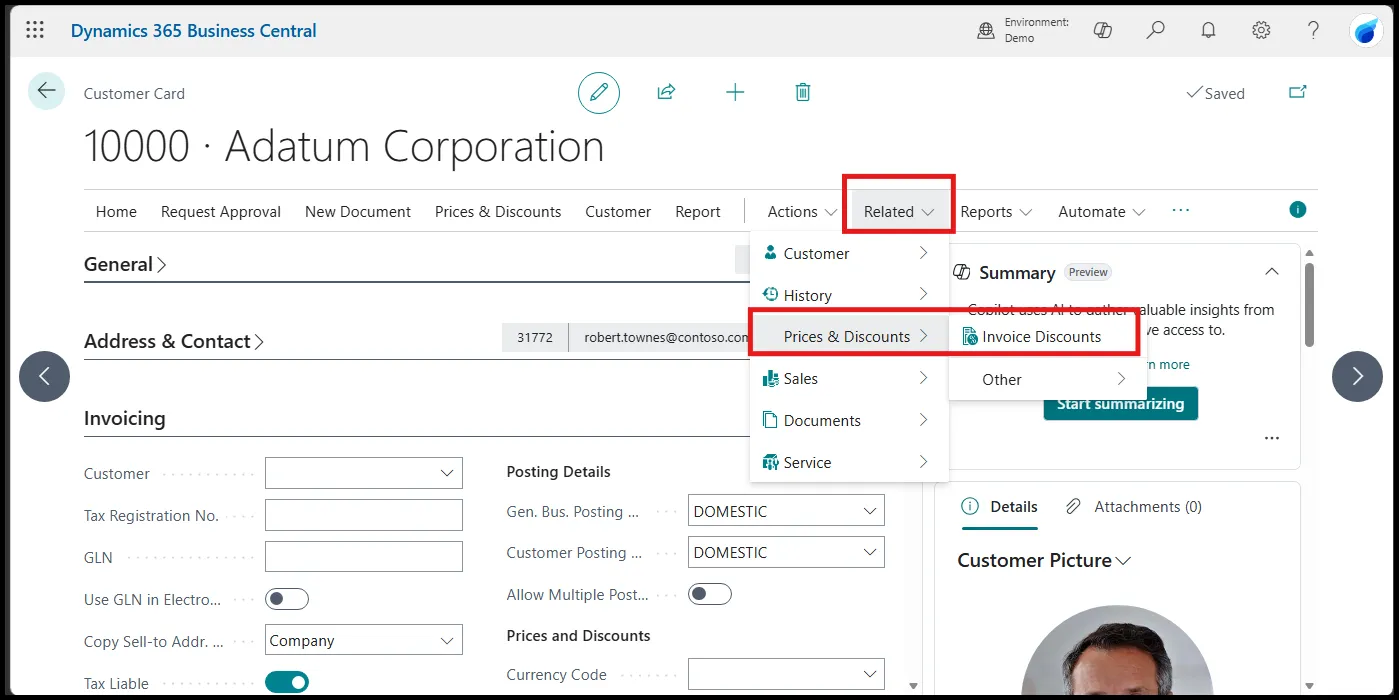Open Other submenu
Screen dimensions: 1399x700
1047,380
